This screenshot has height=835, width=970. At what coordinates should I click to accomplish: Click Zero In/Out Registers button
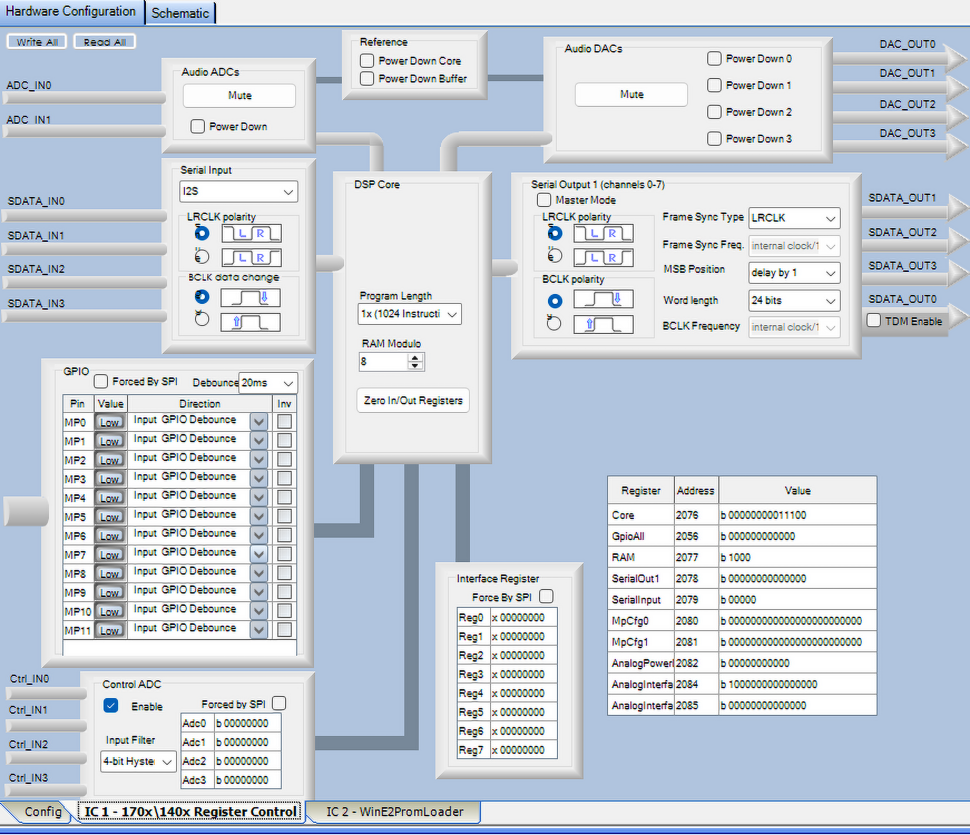coord(413,400)
